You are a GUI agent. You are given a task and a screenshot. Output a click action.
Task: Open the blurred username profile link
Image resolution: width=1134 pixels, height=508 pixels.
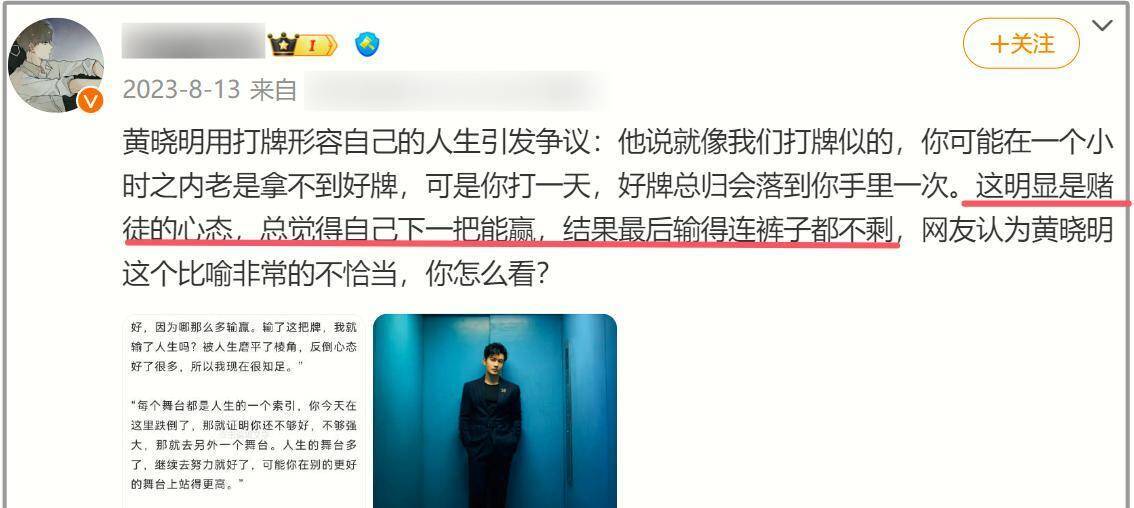[193, 41]
